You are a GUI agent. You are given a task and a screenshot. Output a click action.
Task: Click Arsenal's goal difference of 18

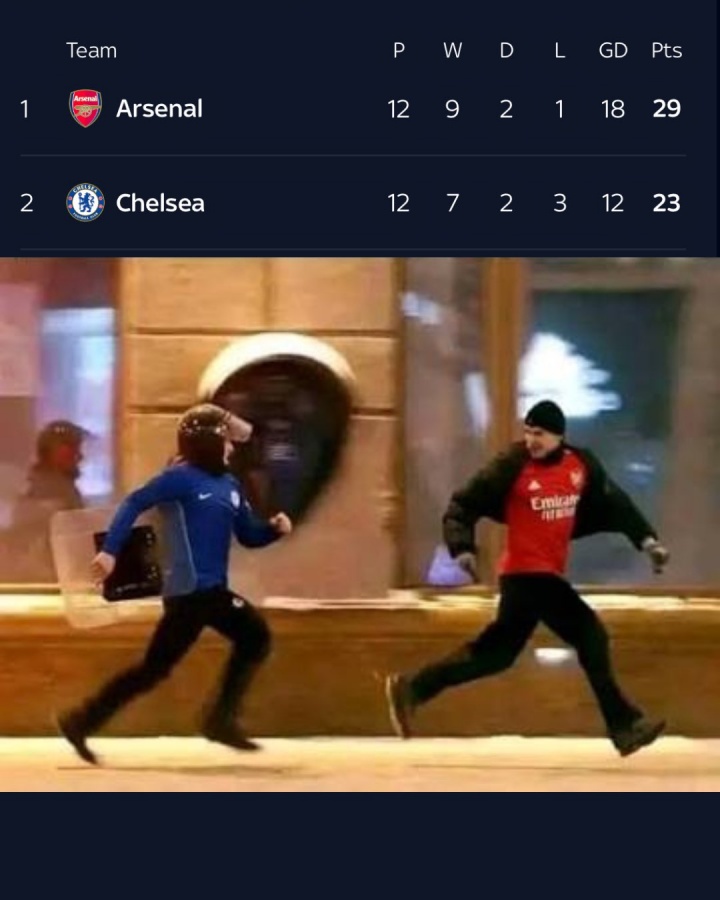(x=613, y=108)
